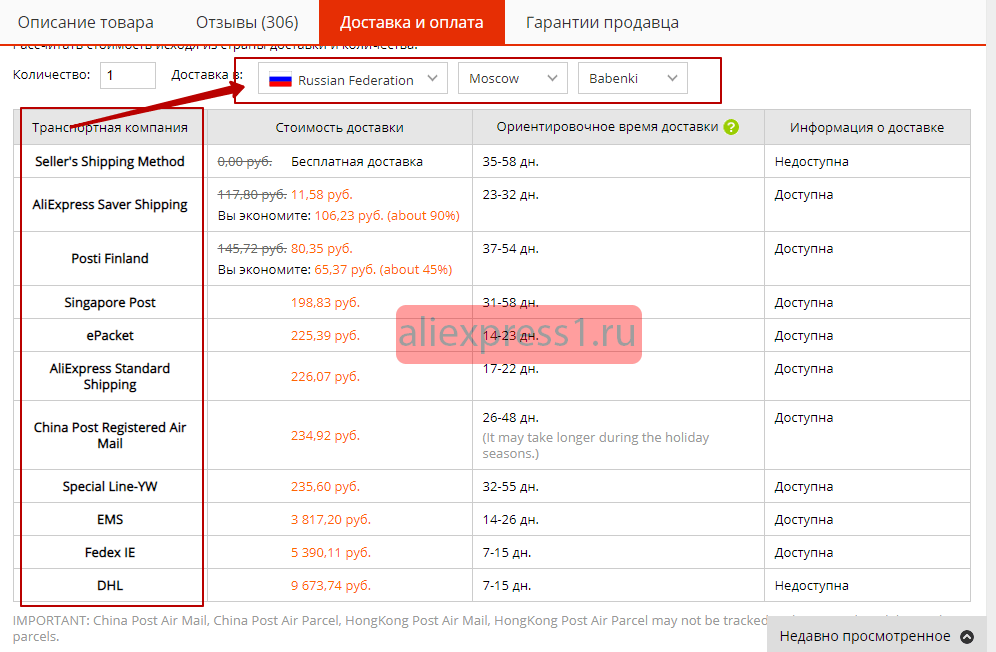Click the 65,37 руб. (about 45%) savings text

[x=383, y=269]
